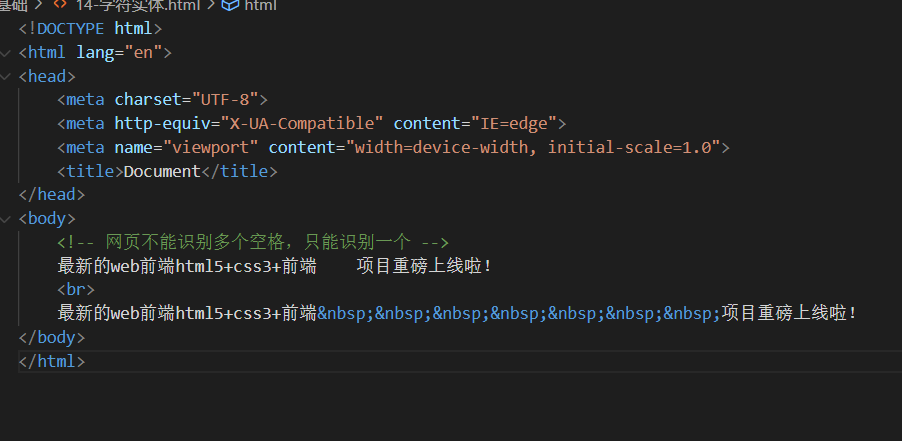Viewport: 902px width, 441px height.
Task: Place cursor in the <!DOCTYPE html> line
Action: click(x=90, y=28)
